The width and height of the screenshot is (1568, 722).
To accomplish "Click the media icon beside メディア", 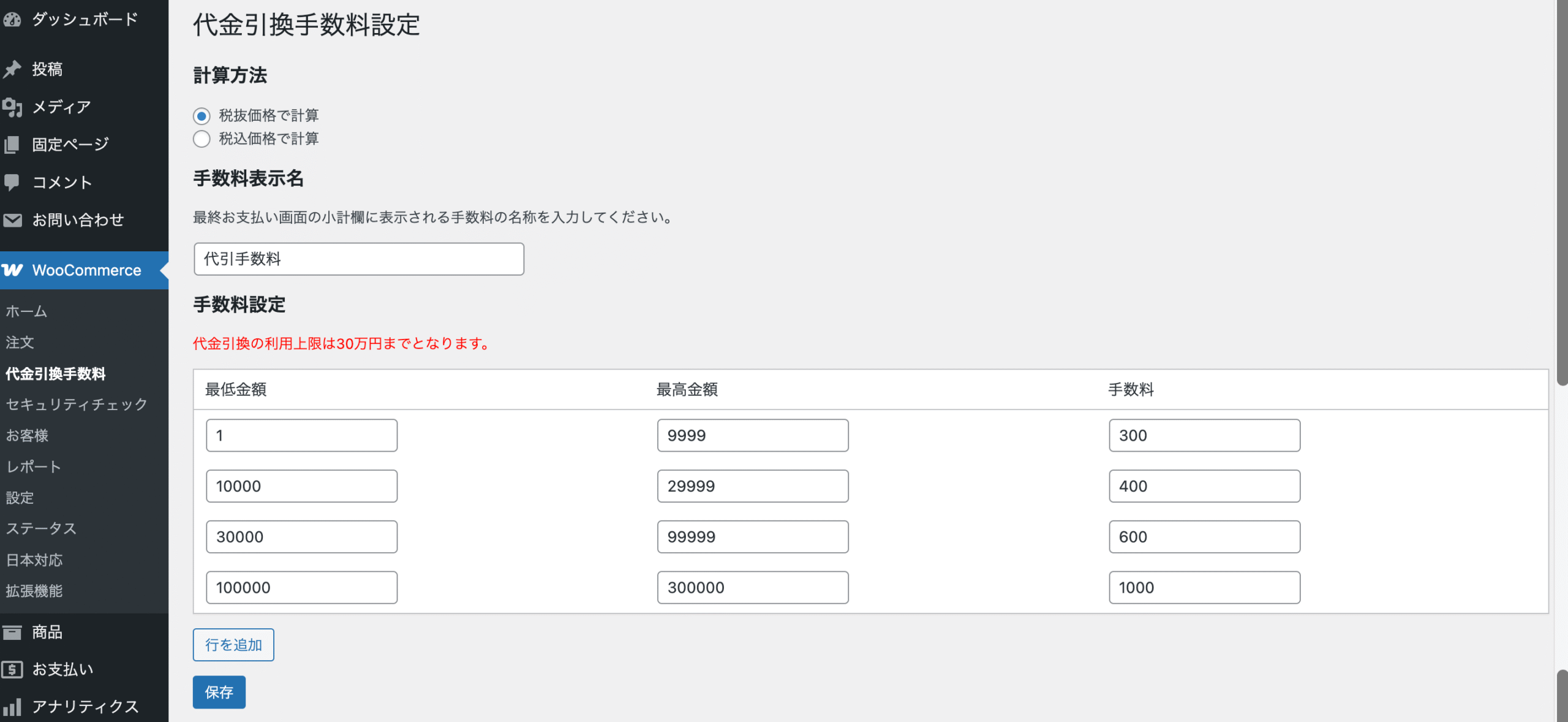I will [x=12, y=107].
